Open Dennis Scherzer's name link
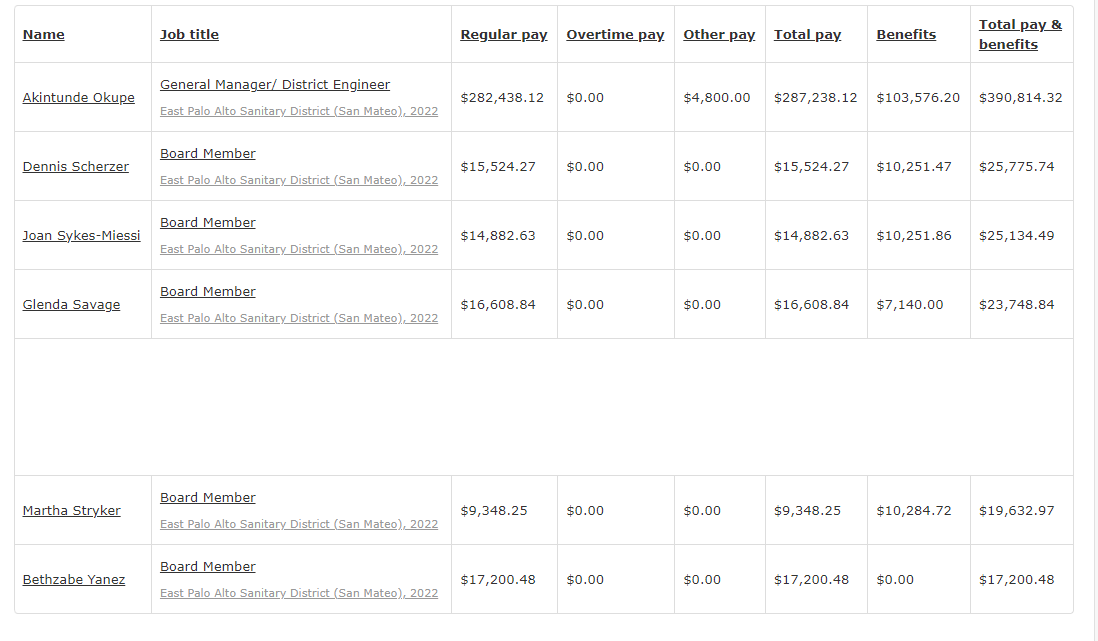The image size is (1098, 641). 76,167
